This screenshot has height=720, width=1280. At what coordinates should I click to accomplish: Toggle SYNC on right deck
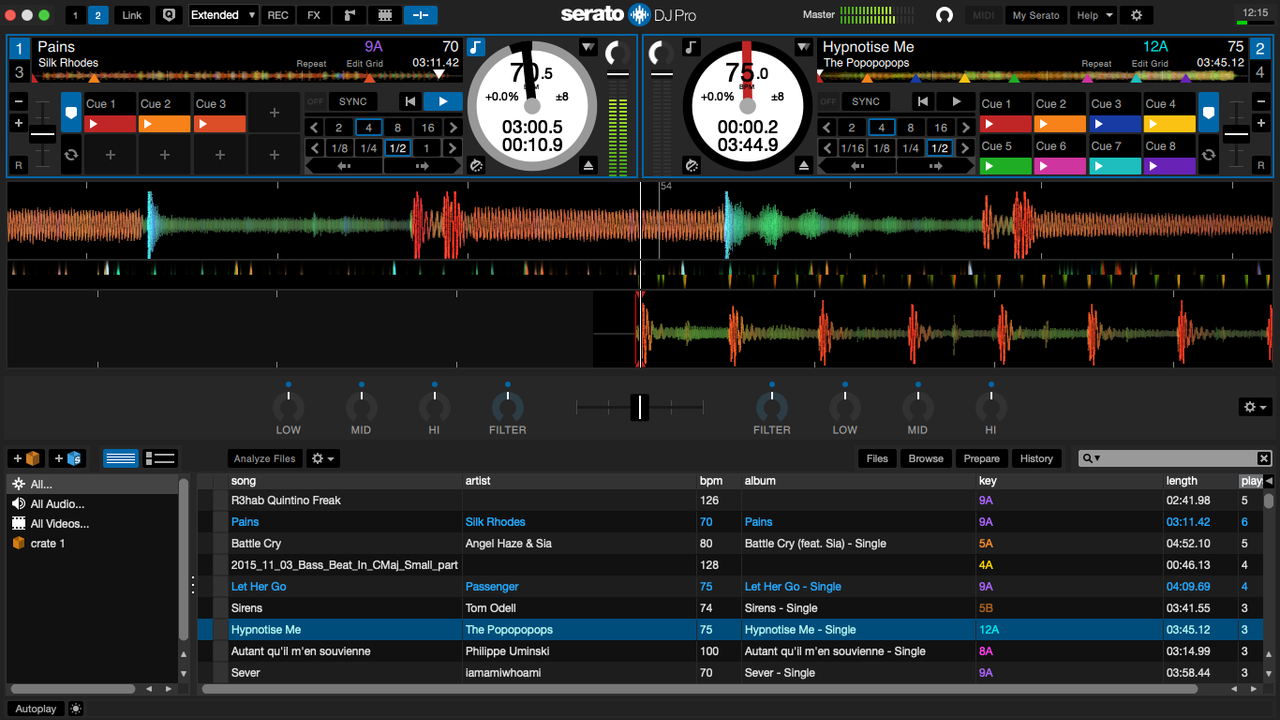pos(866,102)
